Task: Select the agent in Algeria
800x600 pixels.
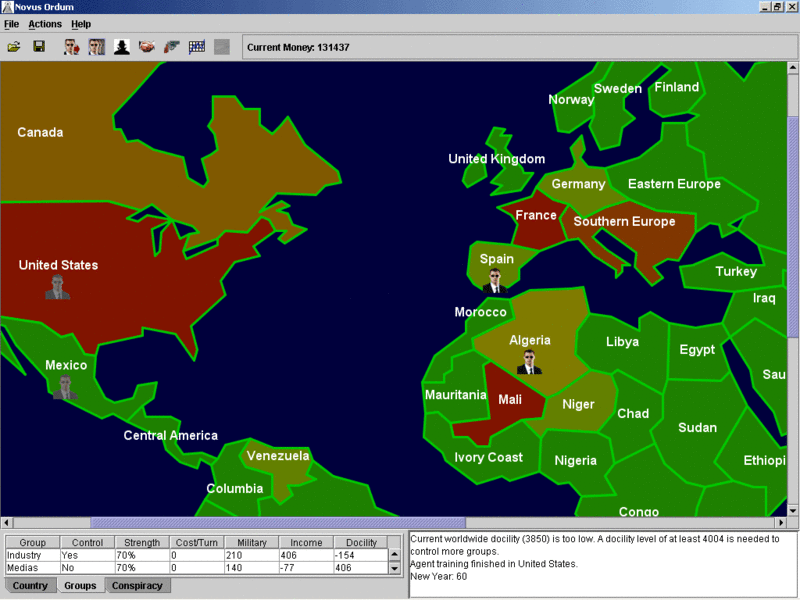Action: pyautogui.click(x=530, y=363)
